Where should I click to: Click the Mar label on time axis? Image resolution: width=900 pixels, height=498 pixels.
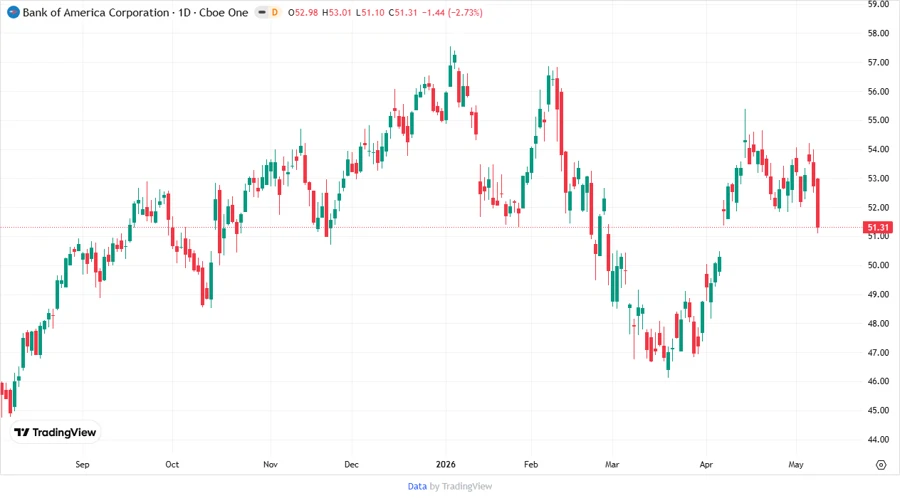612,464
